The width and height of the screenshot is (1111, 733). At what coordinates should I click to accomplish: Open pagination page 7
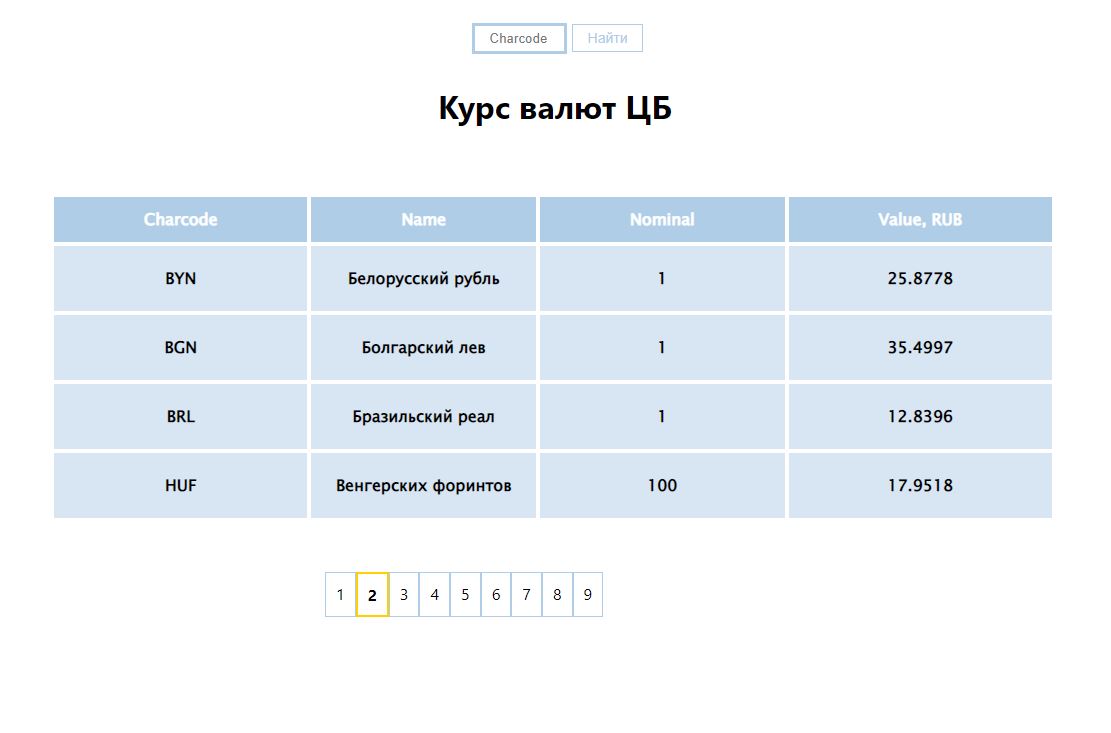526,595
